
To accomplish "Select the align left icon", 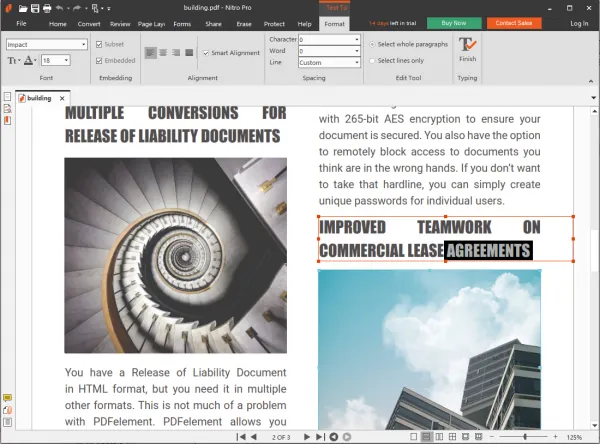I will 151,52.
